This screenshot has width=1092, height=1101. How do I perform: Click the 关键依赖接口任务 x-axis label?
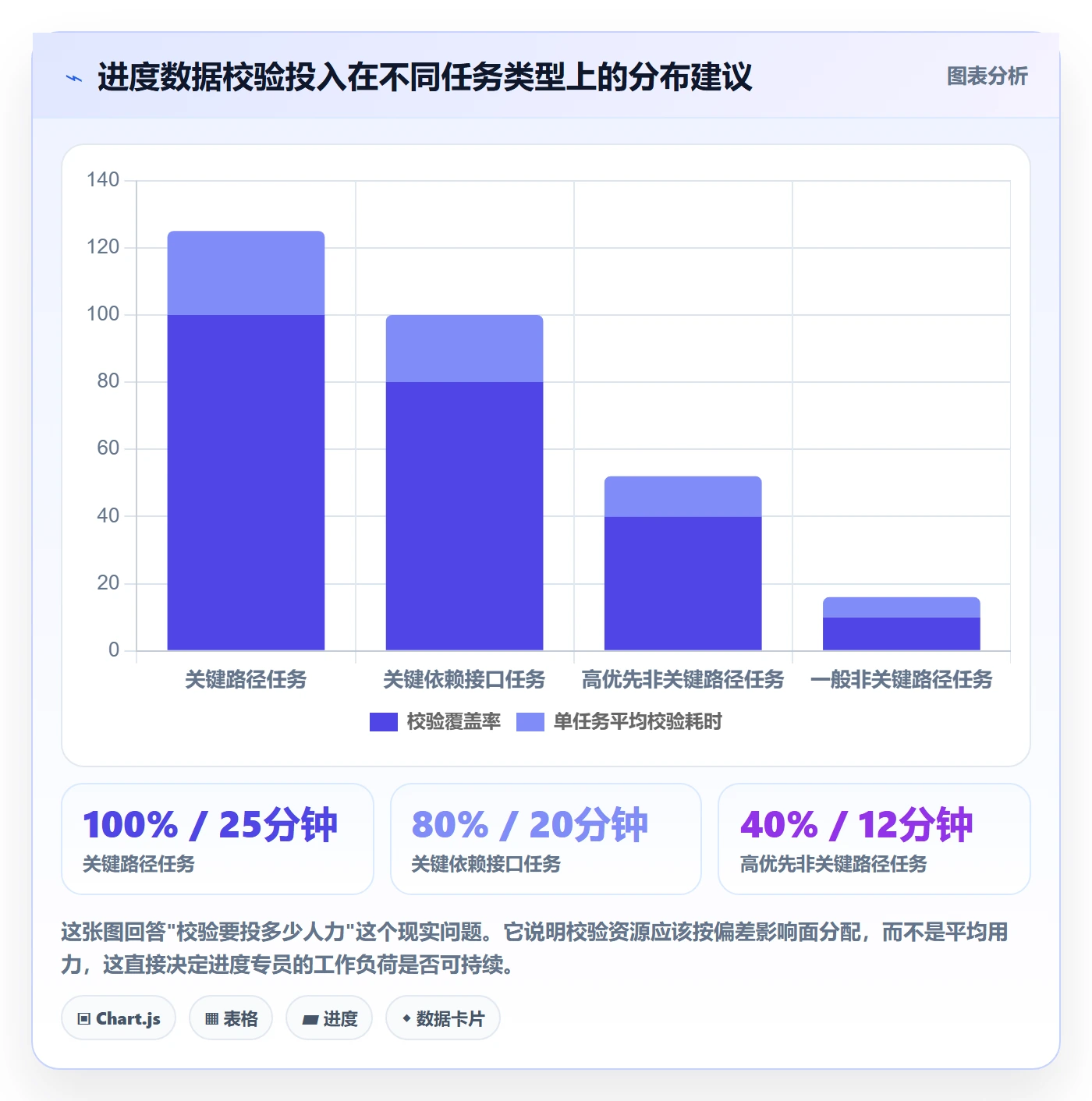(465, 680)
